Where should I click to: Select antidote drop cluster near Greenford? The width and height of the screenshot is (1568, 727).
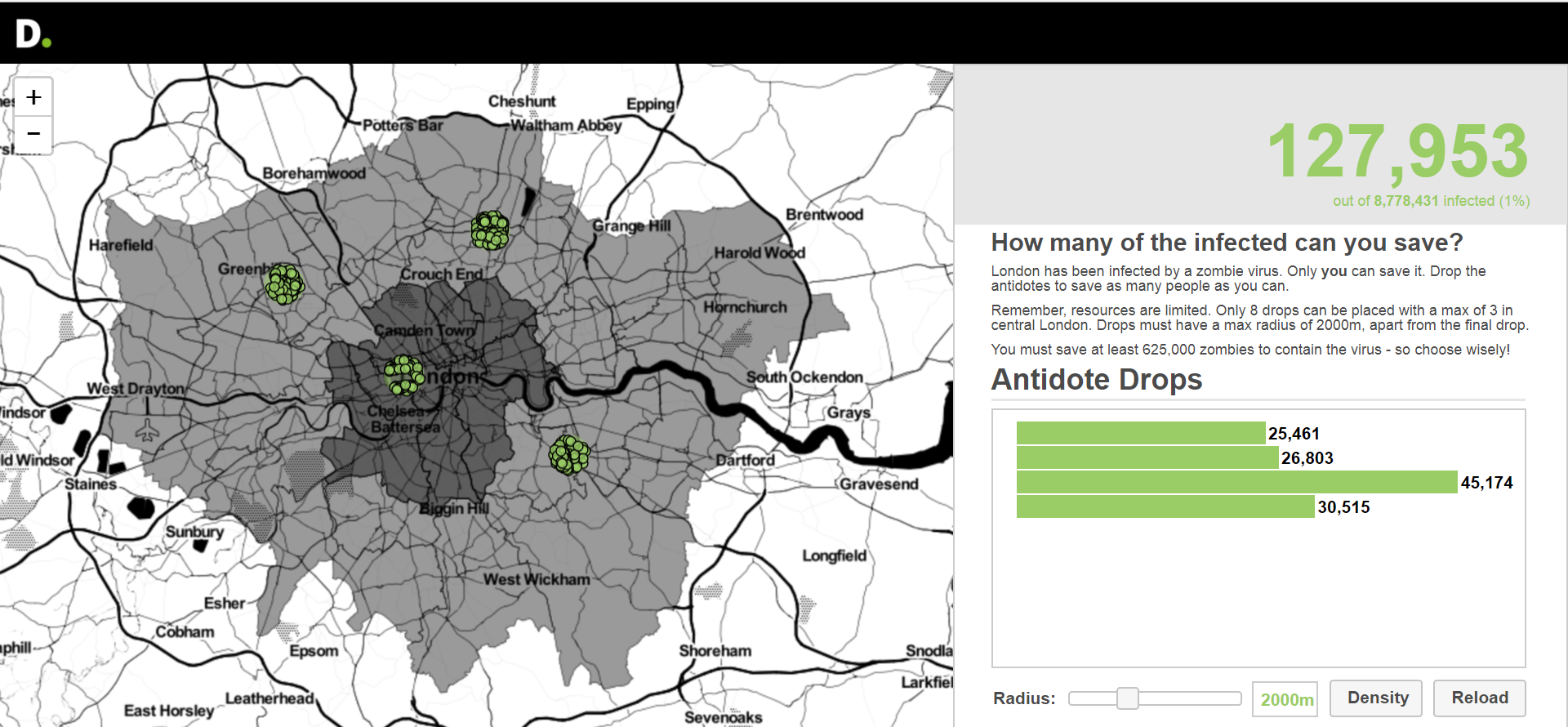pyautogui.click(x=284, y=284)
